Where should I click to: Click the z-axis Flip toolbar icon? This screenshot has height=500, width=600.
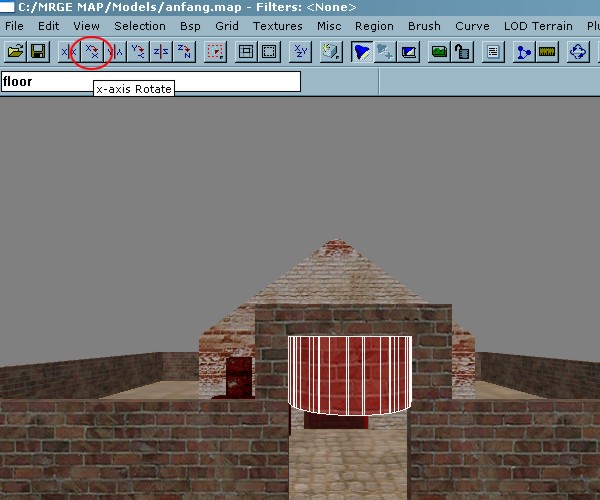click(161, 51)
